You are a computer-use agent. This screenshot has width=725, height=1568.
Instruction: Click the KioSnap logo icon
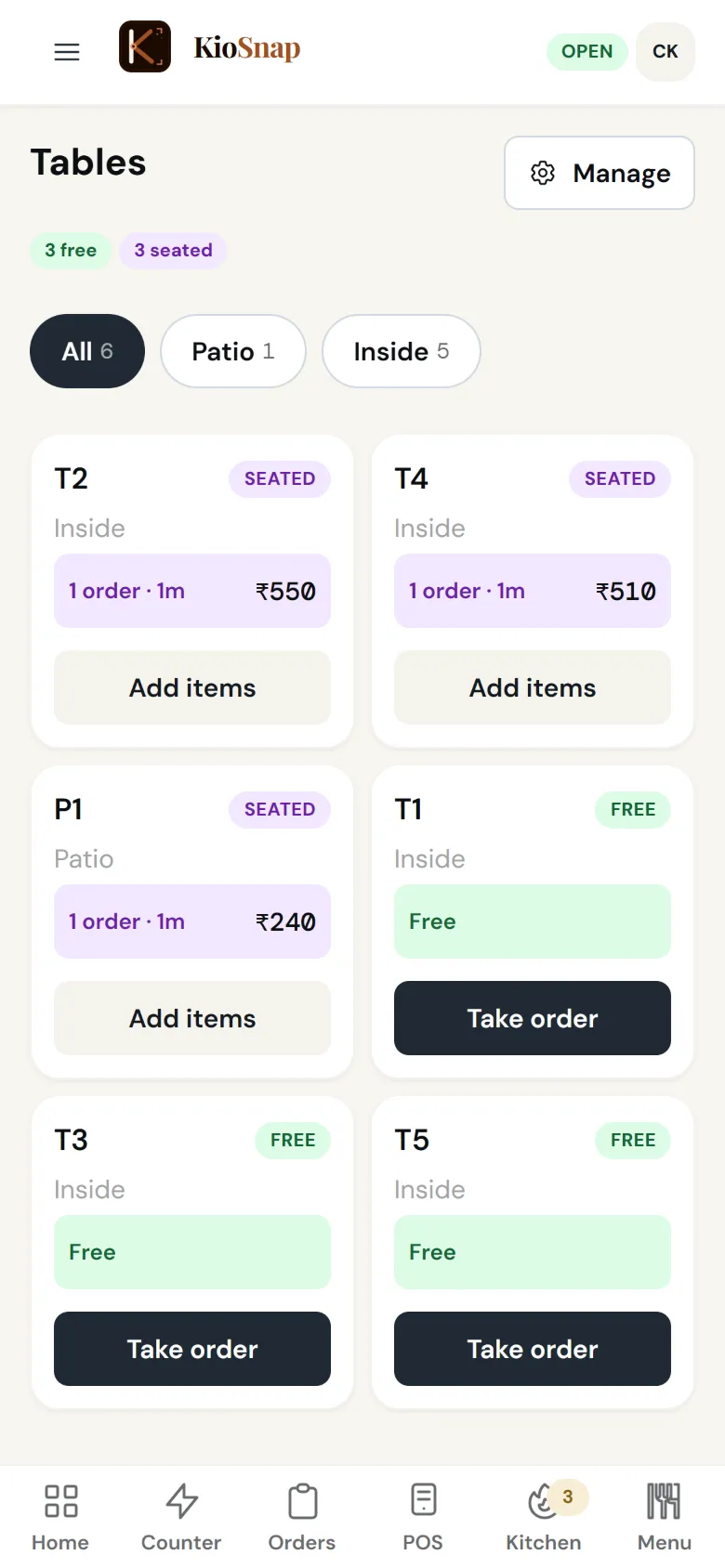(145, 46)
